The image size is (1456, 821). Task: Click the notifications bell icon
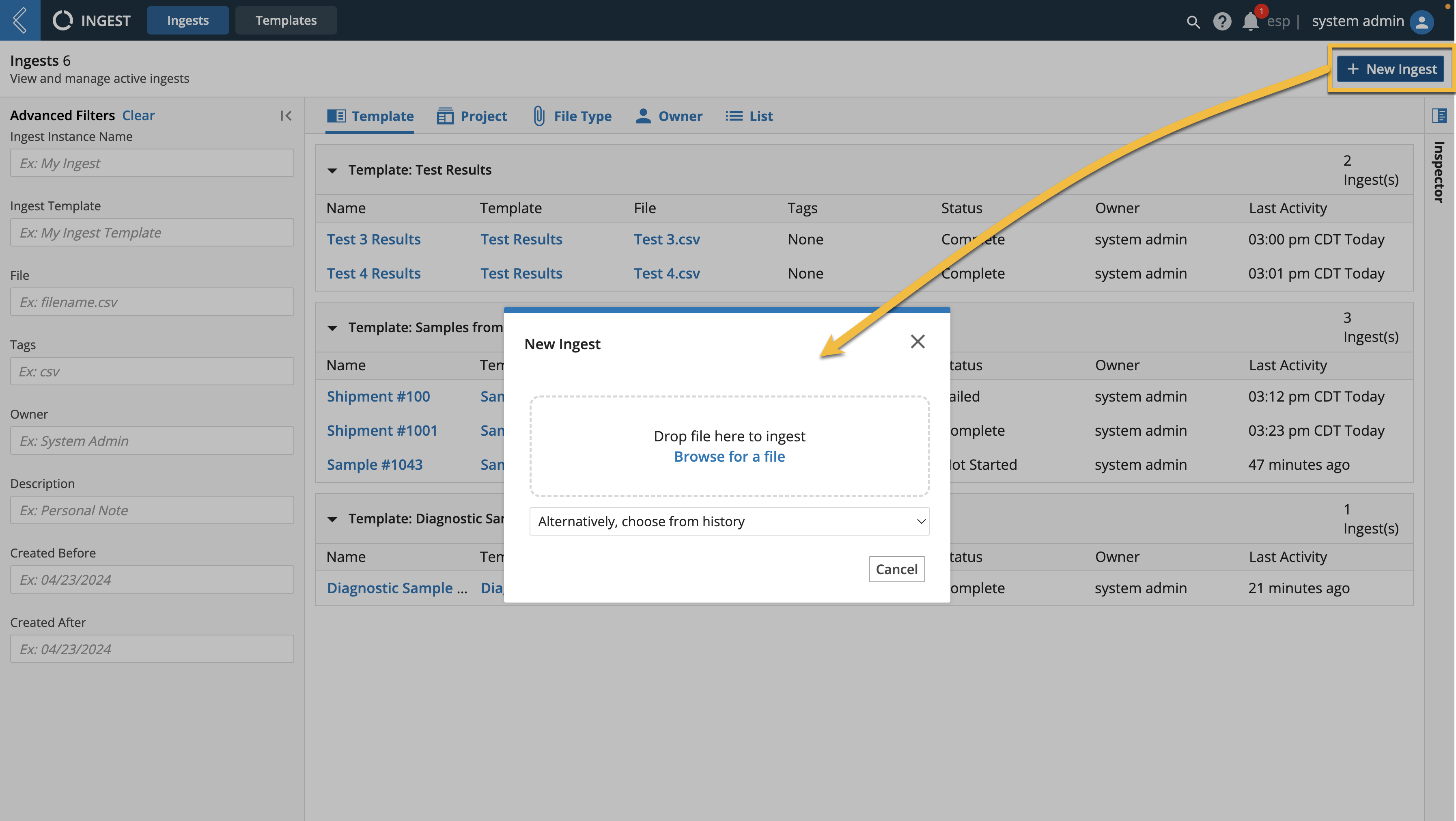[1251, 20]
